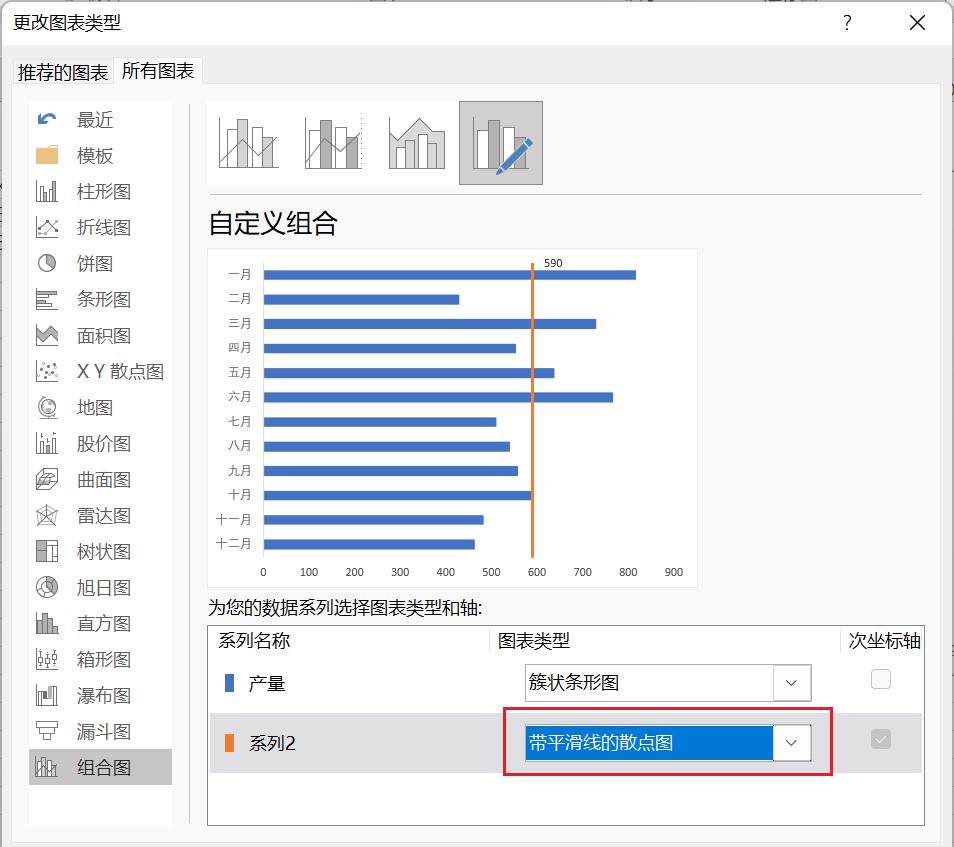Switch to the 所有图表 tab
Viewport: 954px width, 847px height.
158,71
